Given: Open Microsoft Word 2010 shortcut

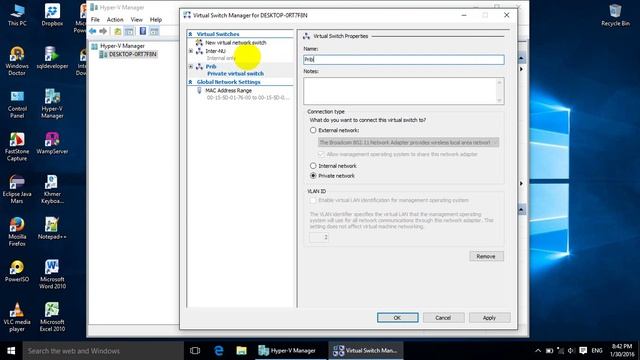Looking at the screenshot, I should tap(52, 274).
